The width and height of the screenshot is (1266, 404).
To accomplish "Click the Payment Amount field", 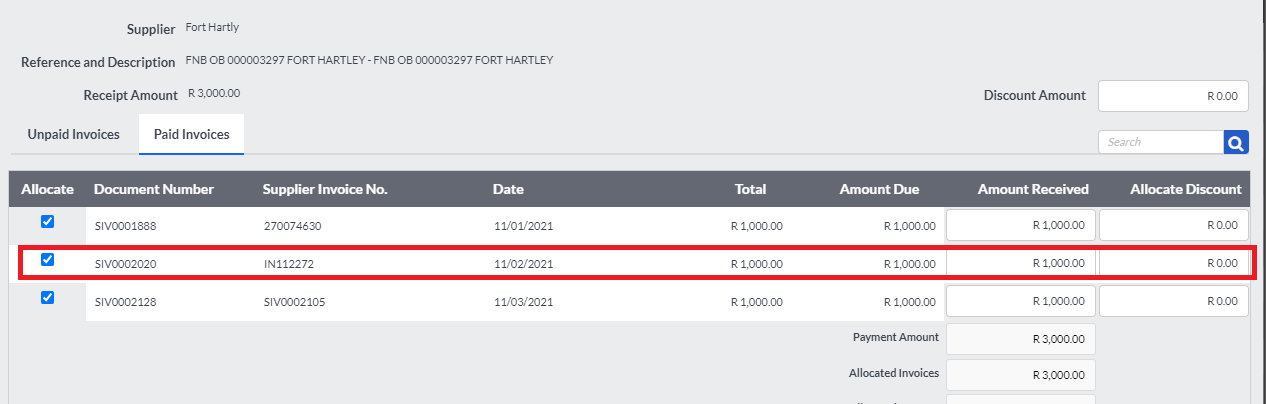I will pos(1021,339).
